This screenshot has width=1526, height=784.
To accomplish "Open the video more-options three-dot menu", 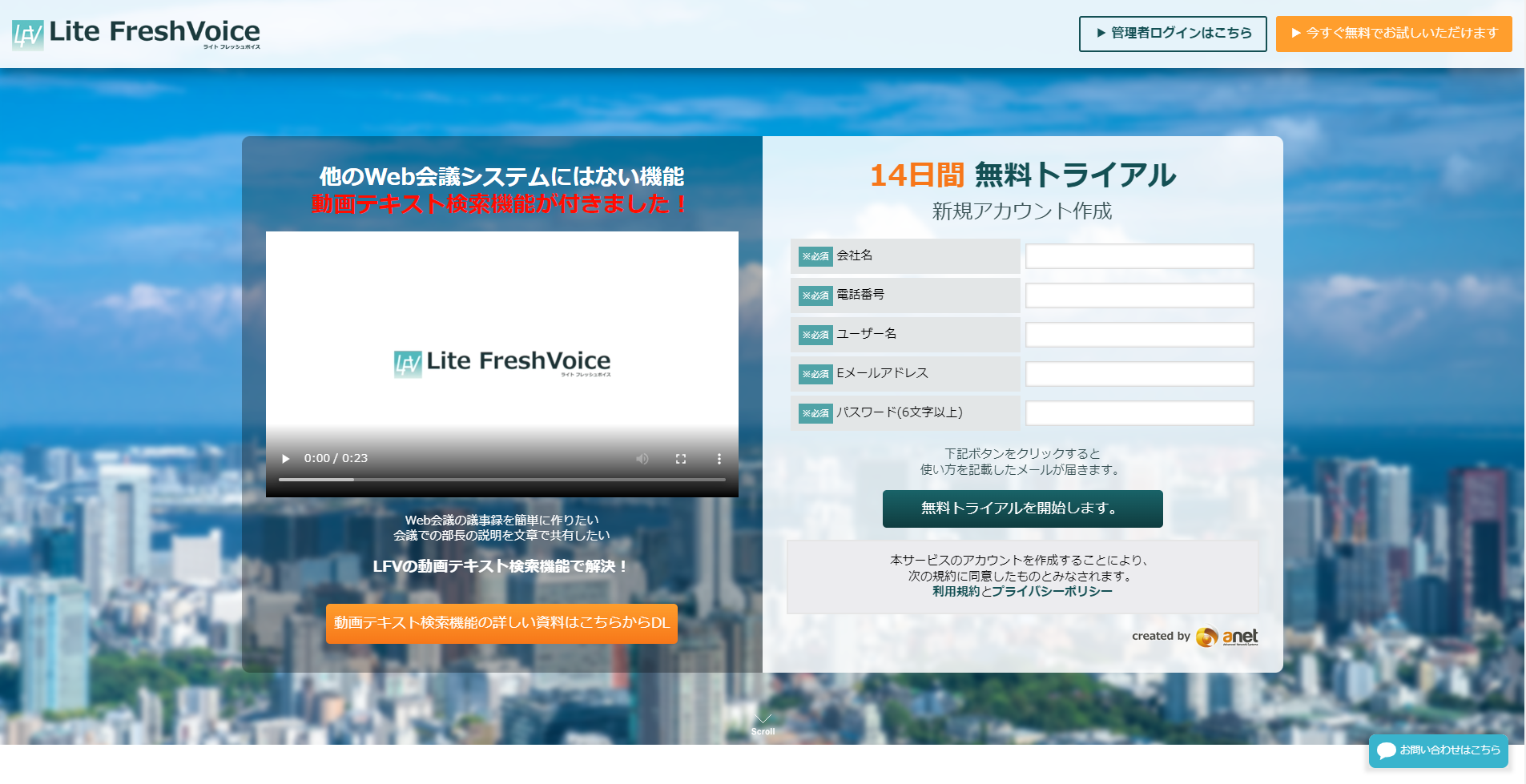I will [x=719, y=459].
